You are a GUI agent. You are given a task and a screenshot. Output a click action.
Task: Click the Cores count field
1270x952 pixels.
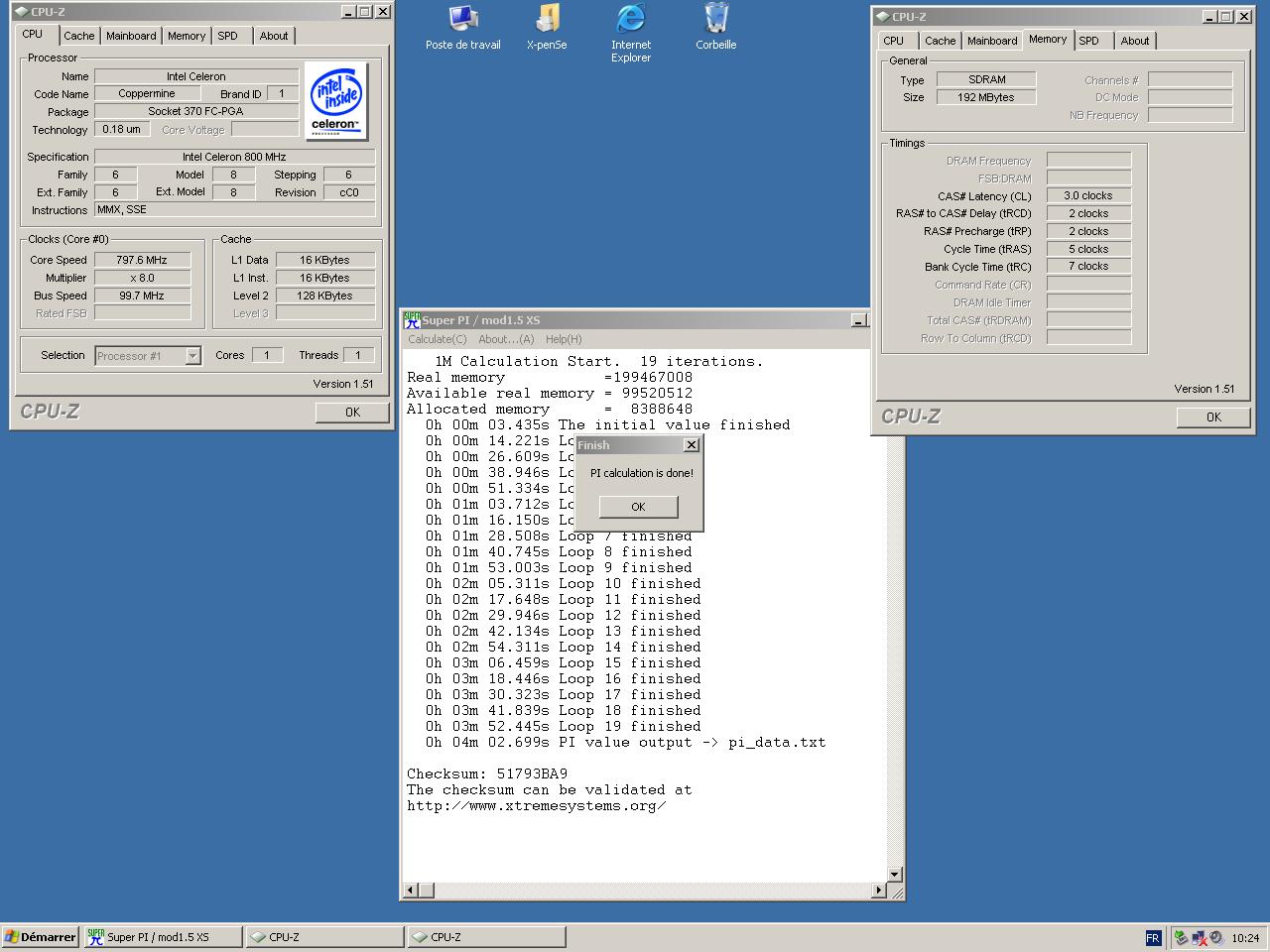coord(267,355)
